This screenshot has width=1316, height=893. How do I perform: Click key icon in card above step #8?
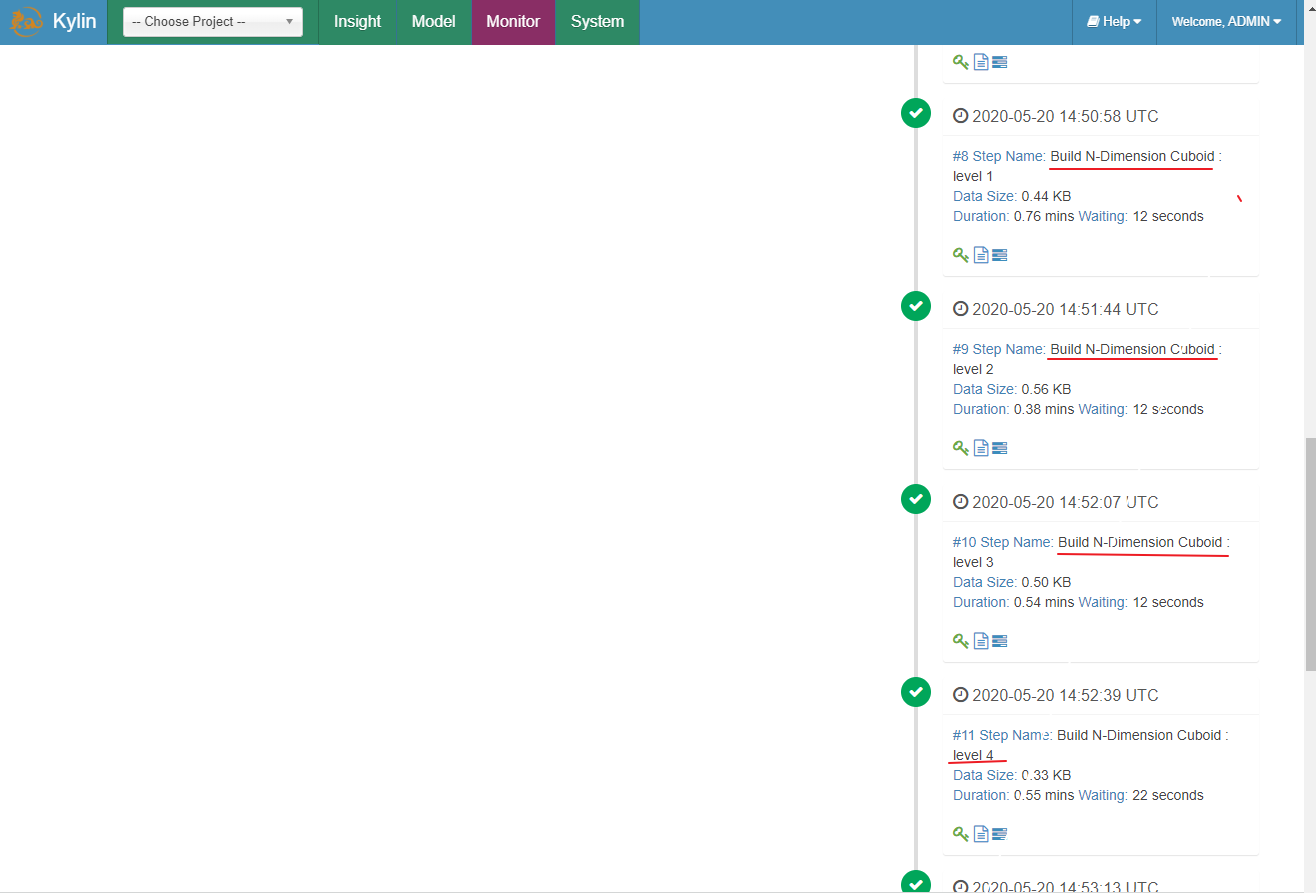tap(960, 62)
